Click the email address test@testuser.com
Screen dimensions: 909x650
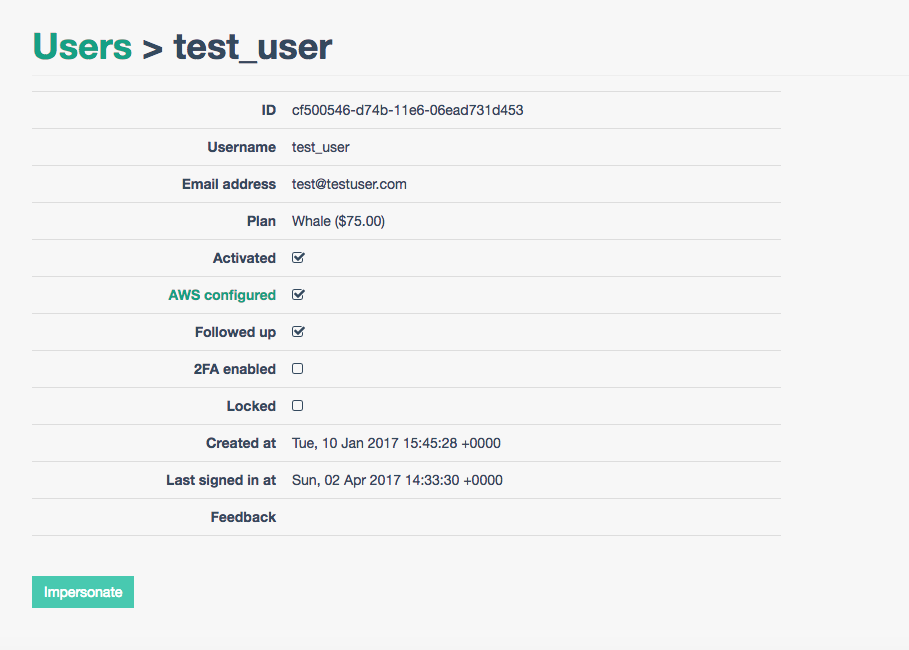(x=349, y=184)
